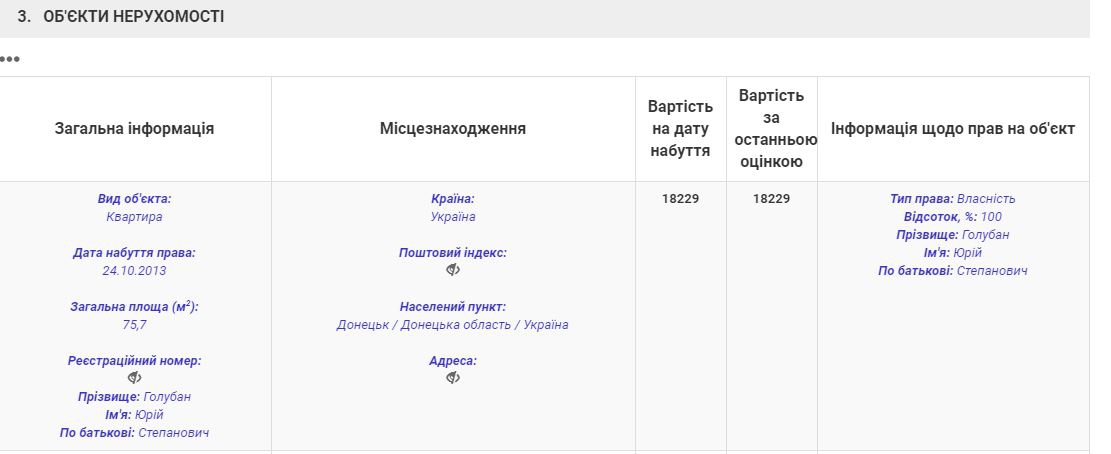The image size is (1111, 454).
Task: Click the Відсоток, %: 100 entry
Action: [953, 217]
